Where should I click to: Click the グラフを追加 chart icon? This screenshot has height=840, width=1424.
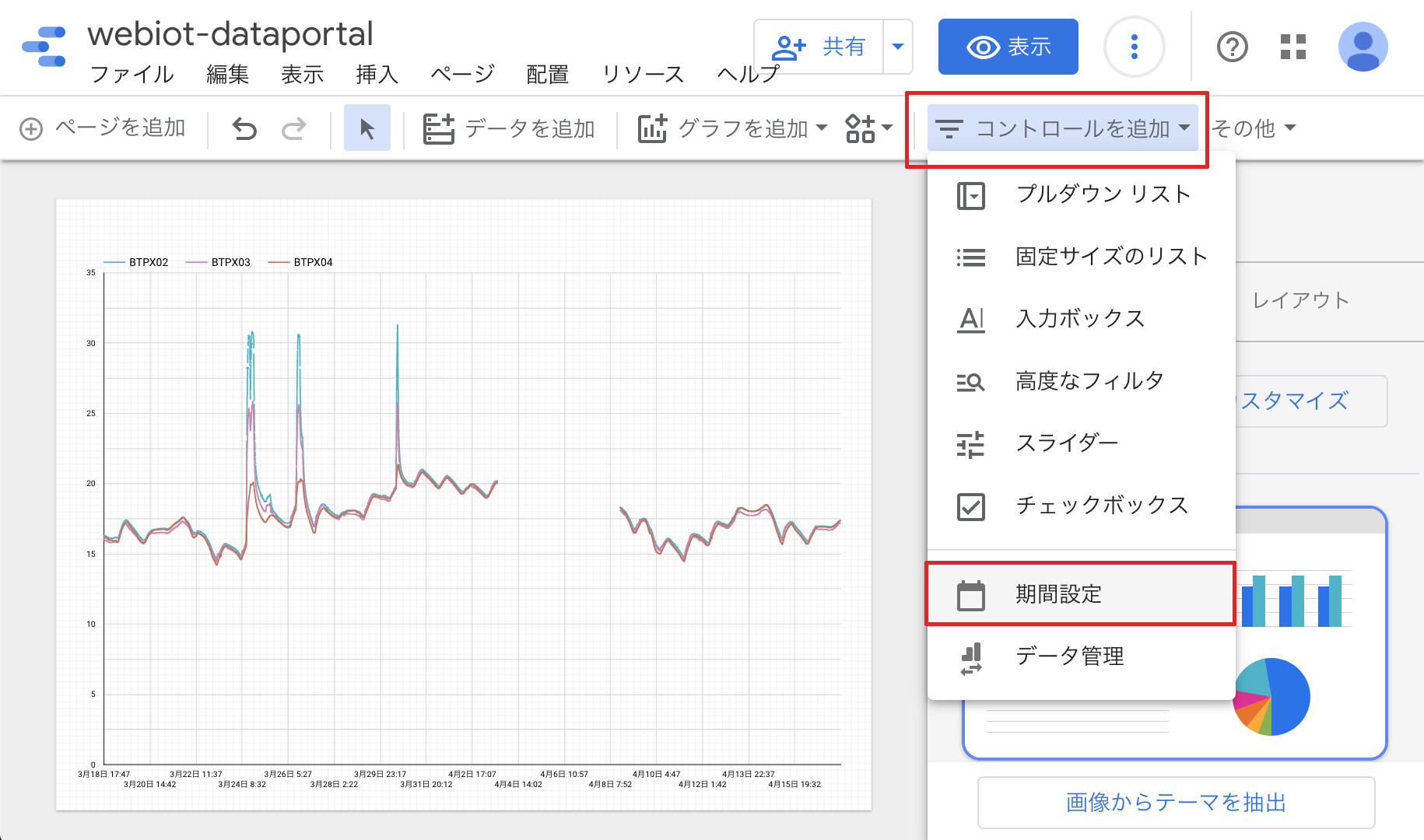[x=652, y=128]
